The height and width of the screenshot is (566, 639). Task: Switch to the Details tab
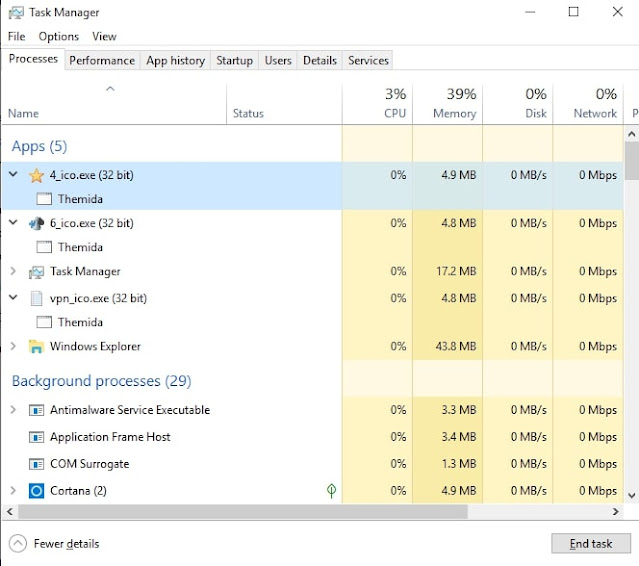320,61
